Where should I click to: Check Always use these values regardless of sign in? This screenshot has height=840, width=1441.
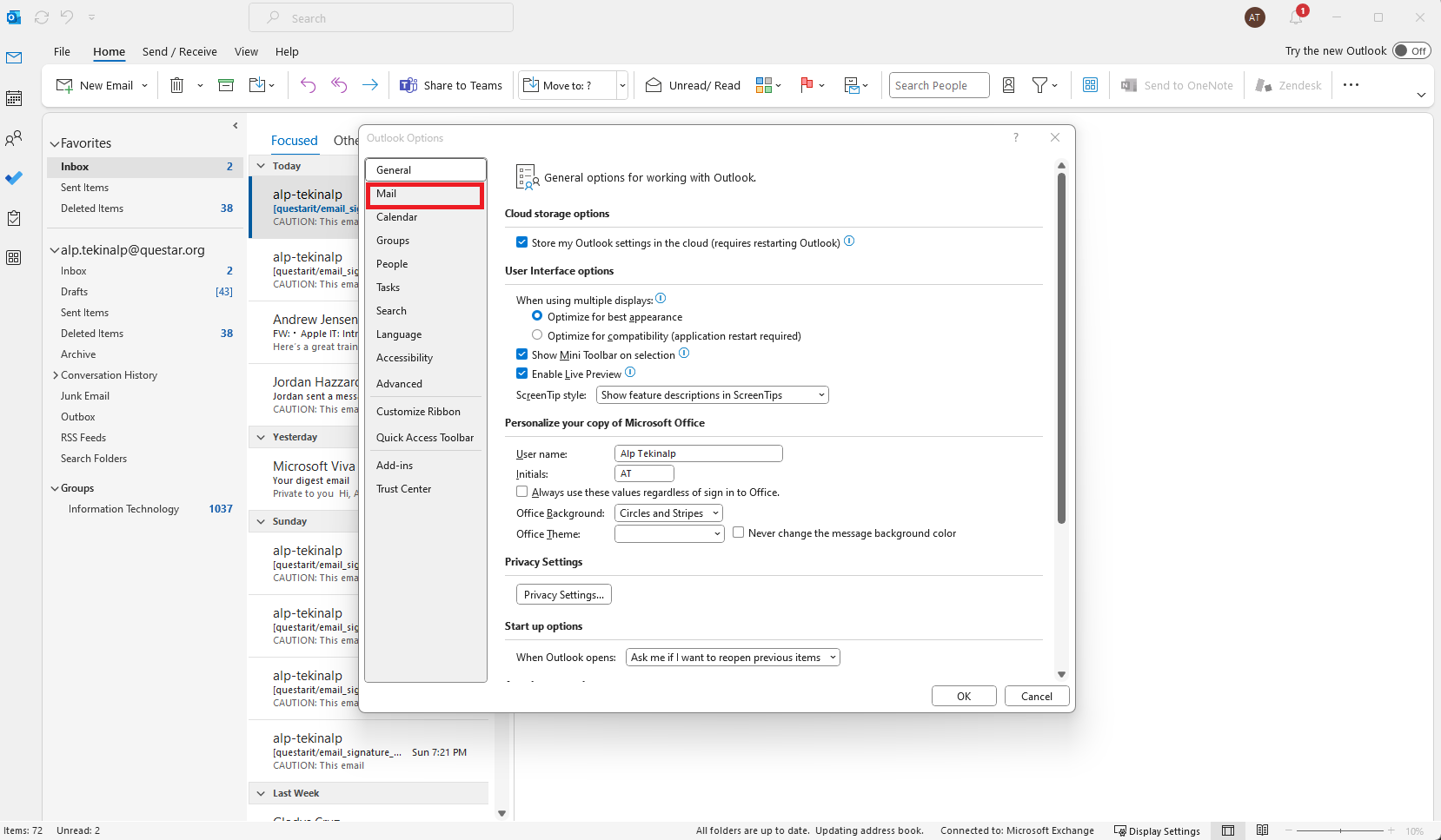(x=521, y=492)
